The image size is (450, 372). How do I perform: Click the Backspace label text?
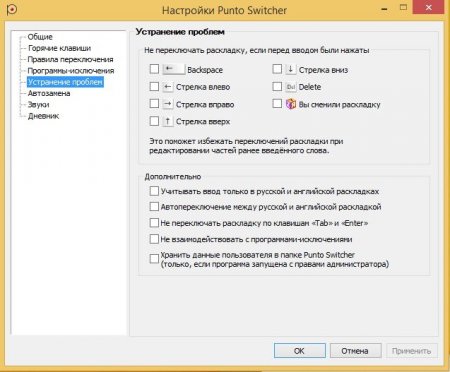tap(205, 70)
